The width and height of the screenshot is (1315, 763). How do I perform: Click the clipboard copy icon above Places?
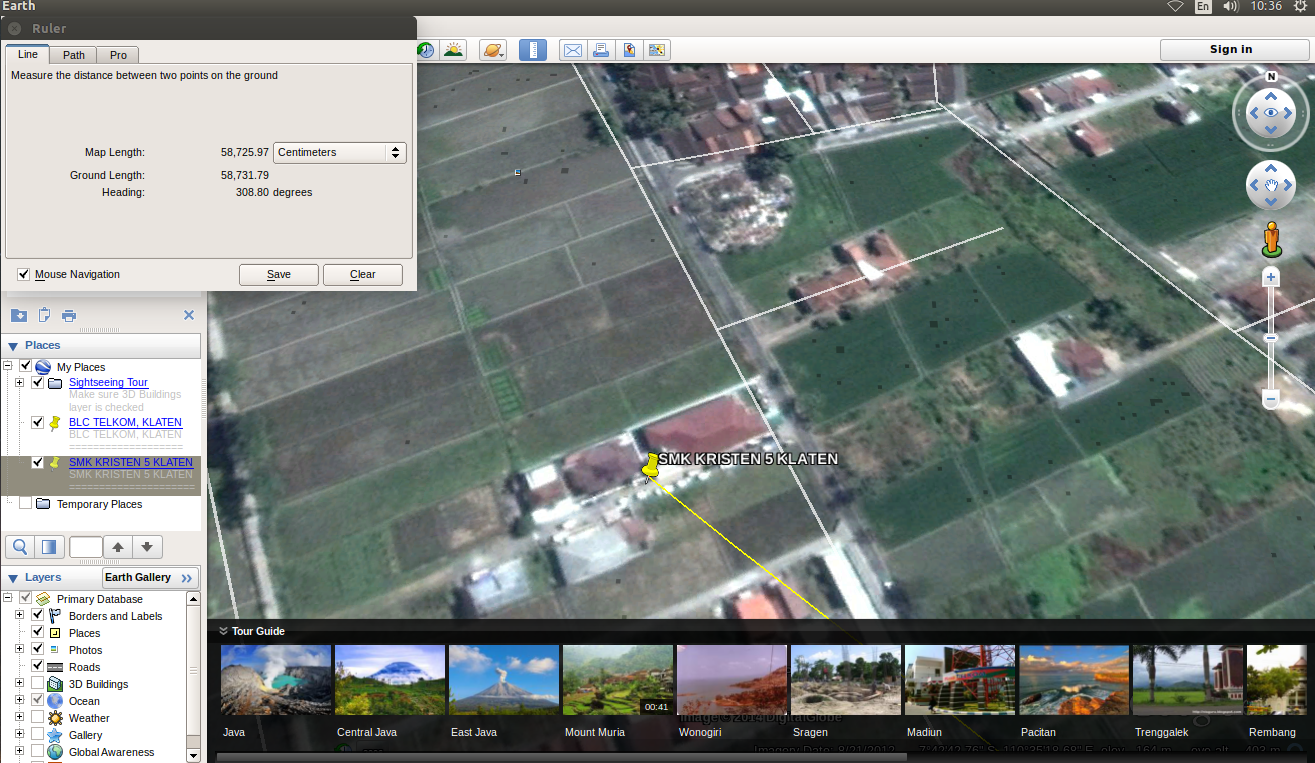click(x=44, y=315)
